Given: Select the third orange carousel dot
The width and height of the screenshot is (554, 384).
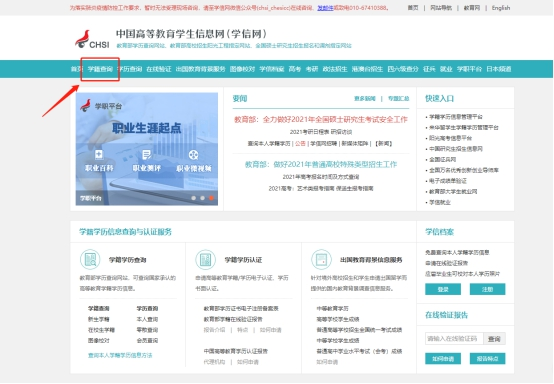Looking at the screenshot, I should pos(211,198).
